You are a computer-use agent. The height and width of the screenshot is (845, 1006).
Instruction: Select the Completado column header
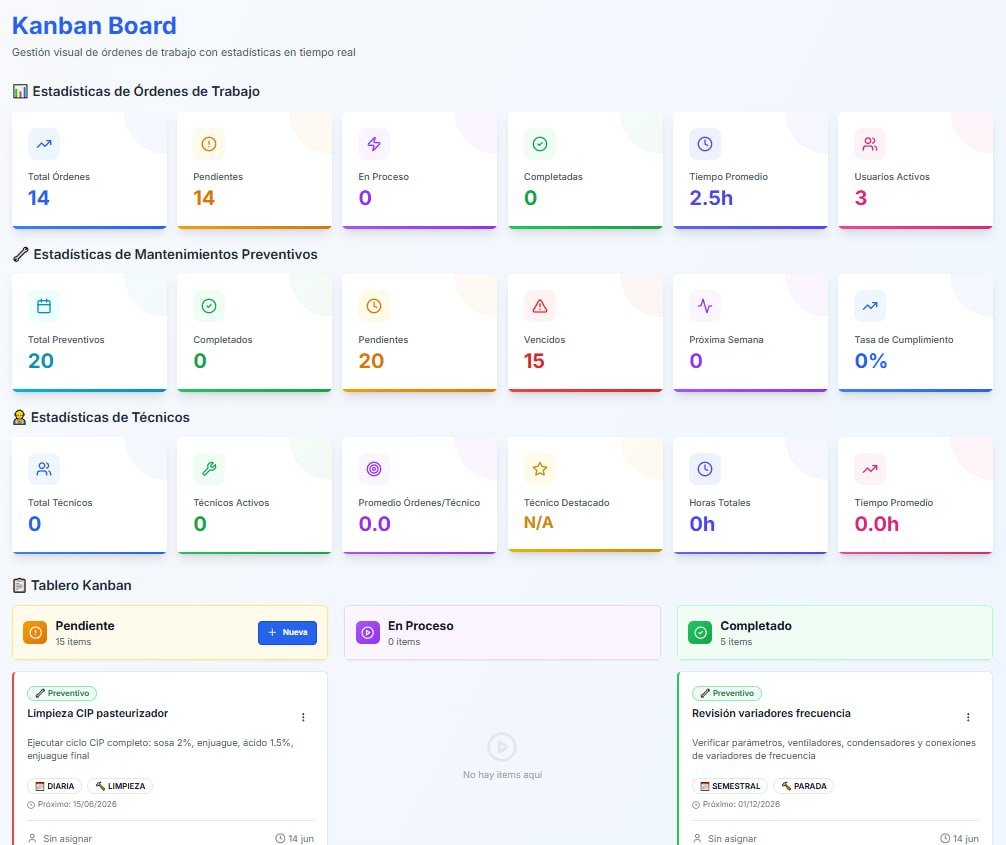click(835, 633)
